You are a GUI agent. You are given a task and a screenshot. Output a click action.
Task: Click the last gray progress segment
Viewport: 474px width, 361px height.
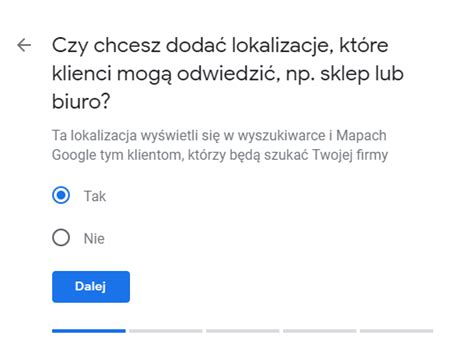(x=397, y=331)
